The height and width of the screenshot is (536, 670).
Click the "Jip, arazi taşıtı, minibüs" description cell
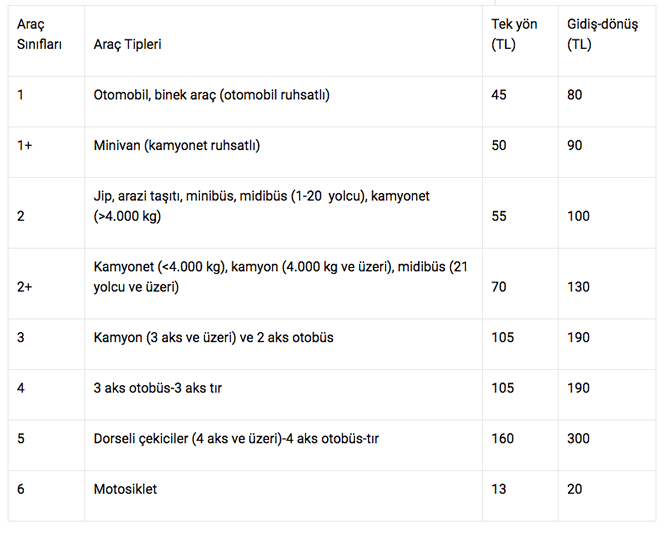(x=261, y=206)
